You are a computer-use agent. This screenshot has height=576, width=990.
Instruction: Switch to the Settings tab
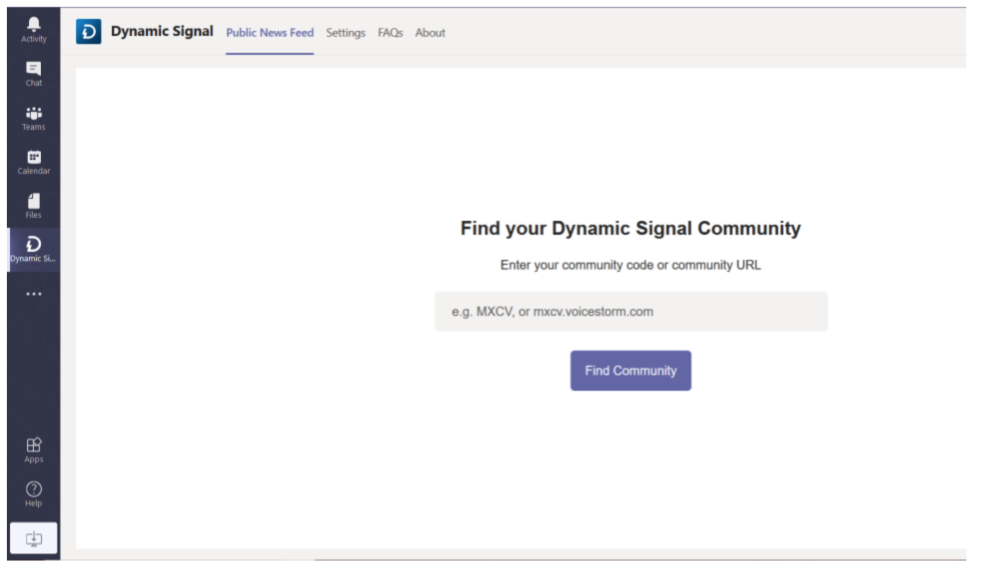point(345,33)
